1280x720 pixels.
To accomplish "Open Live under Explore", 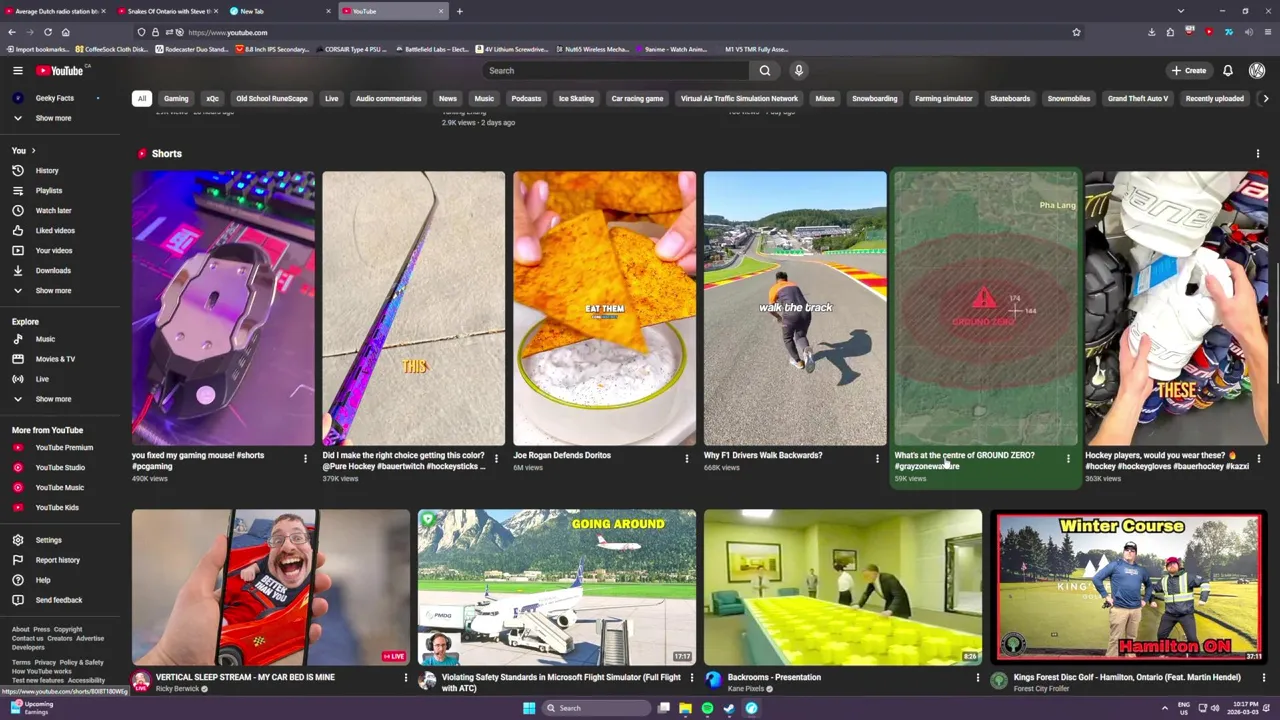I will (42, 379).
